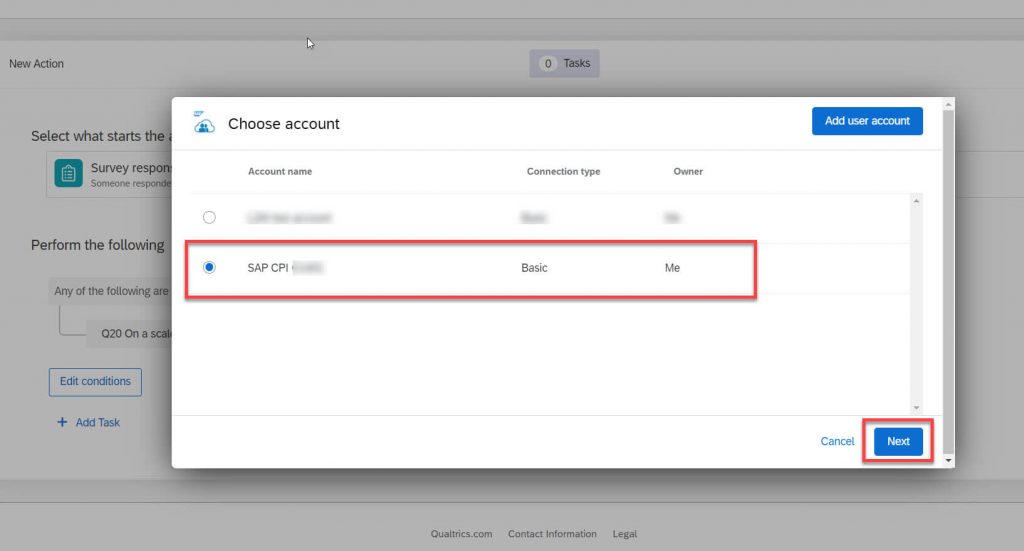Click the Account name column header

coord(280,171)
